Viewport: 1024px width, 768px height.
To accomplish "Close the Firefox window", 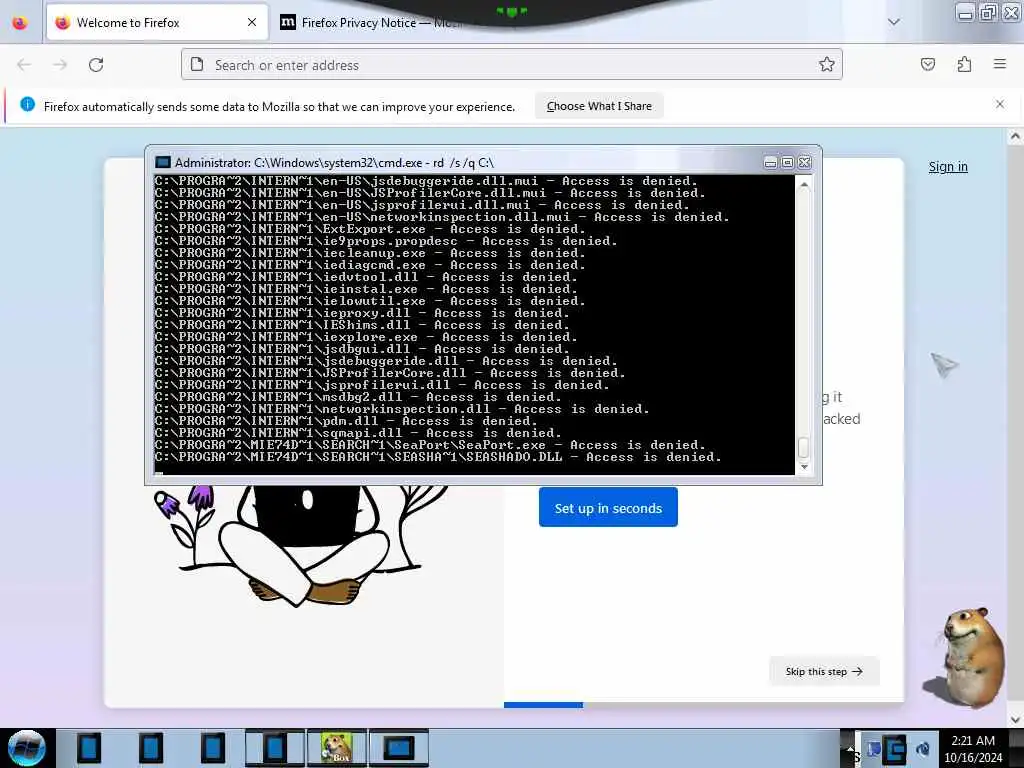I will coord(1012,14).
